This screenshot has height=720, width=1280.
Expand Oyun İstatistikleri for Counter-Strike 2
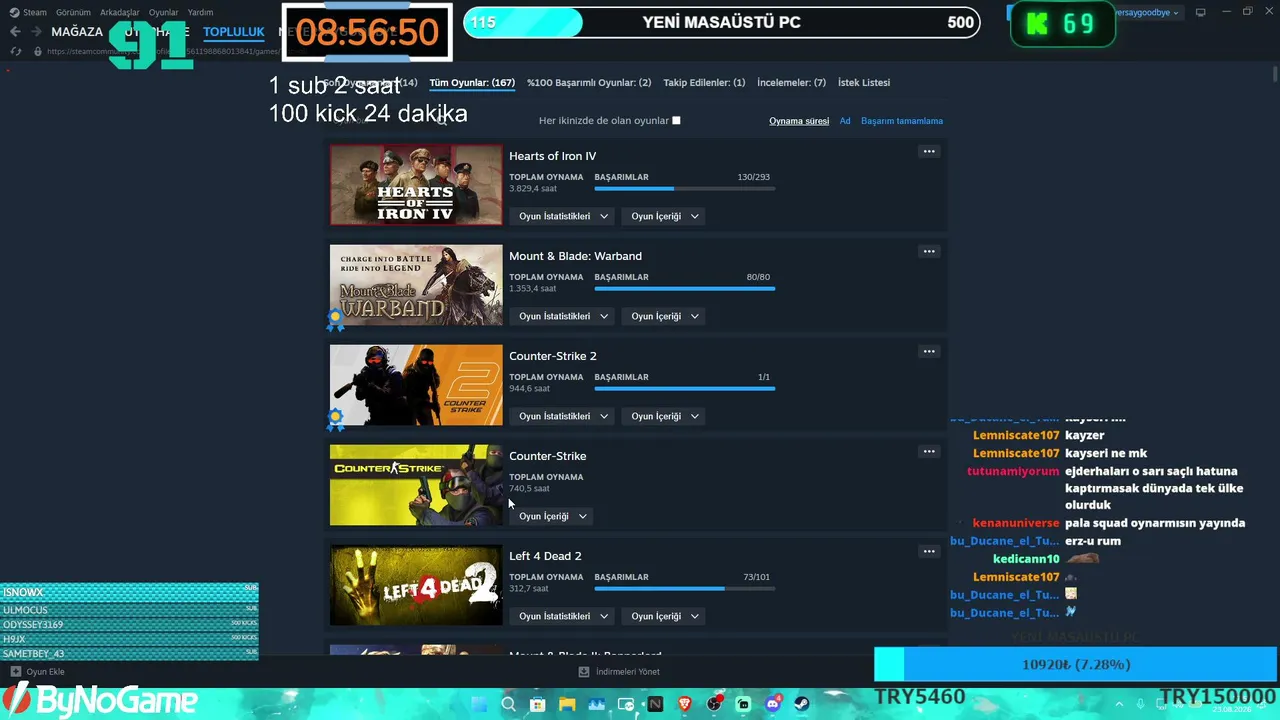(x=564, y=416)
